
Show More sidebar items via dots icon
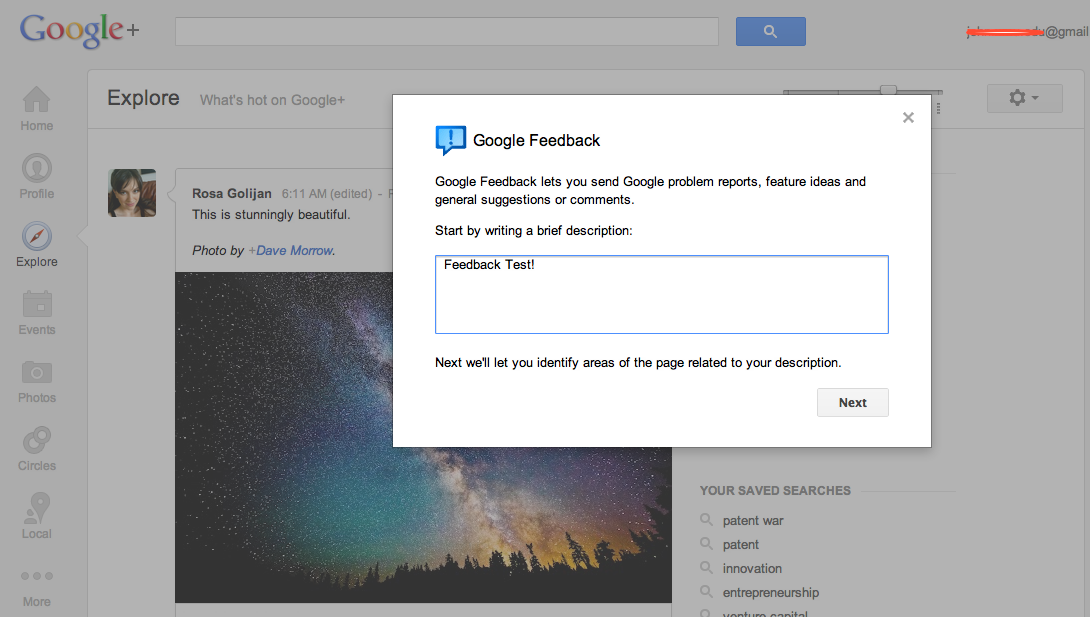point(36,576)
